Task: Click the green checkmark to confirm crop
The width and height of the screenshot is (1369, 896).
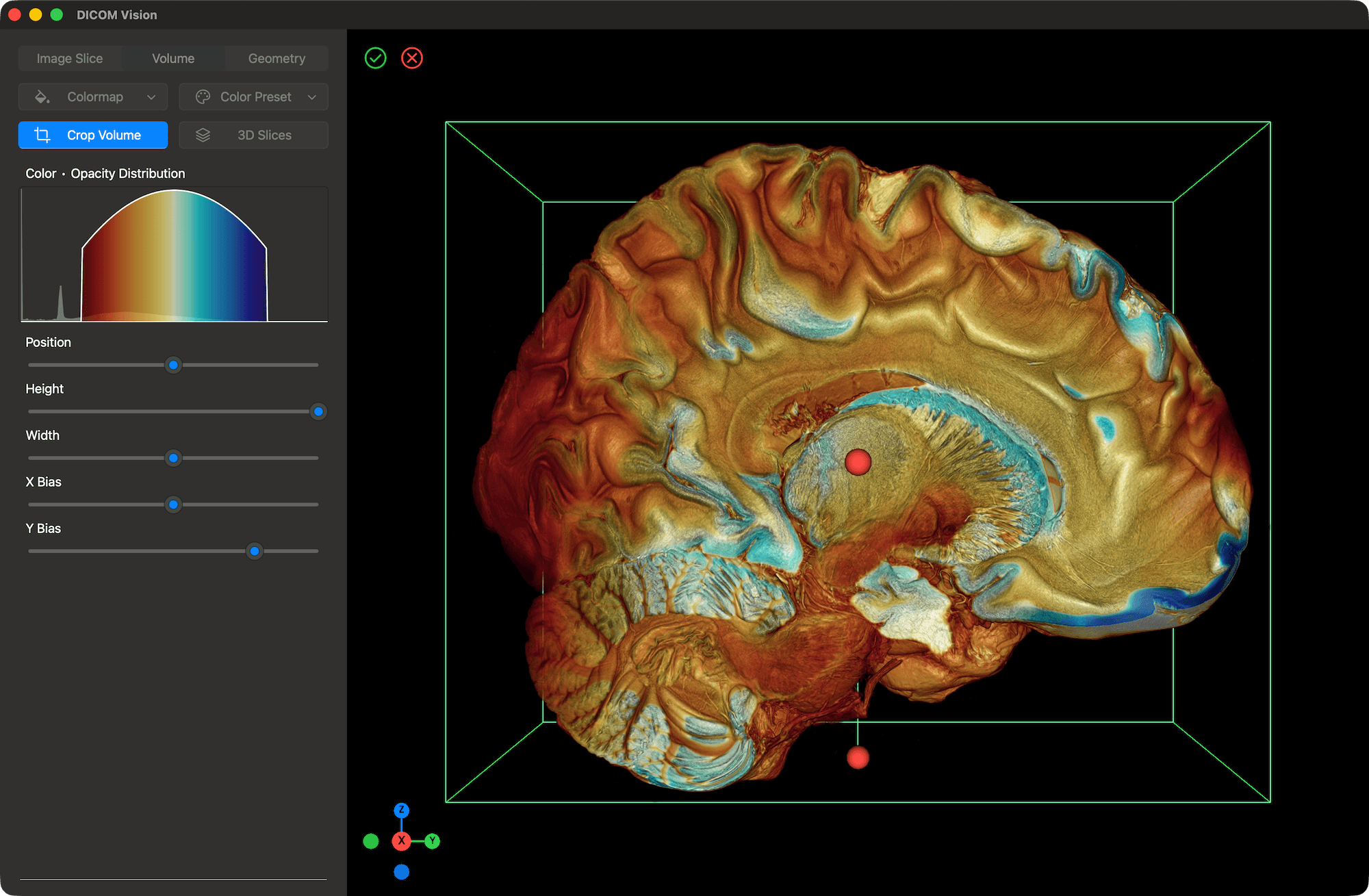Action: pyautogui.click(x=375, y=58)
